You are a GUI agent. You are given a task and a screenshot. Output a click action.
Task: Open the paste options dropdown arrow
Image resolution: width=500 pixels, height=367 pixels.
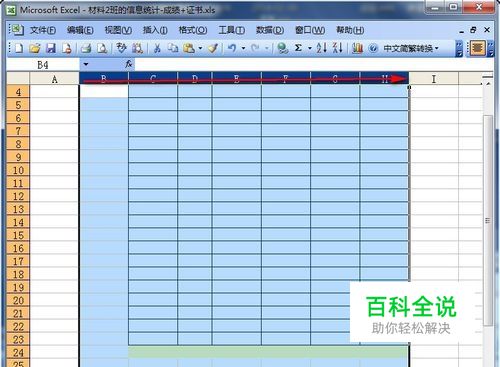(x=200, y=48)
